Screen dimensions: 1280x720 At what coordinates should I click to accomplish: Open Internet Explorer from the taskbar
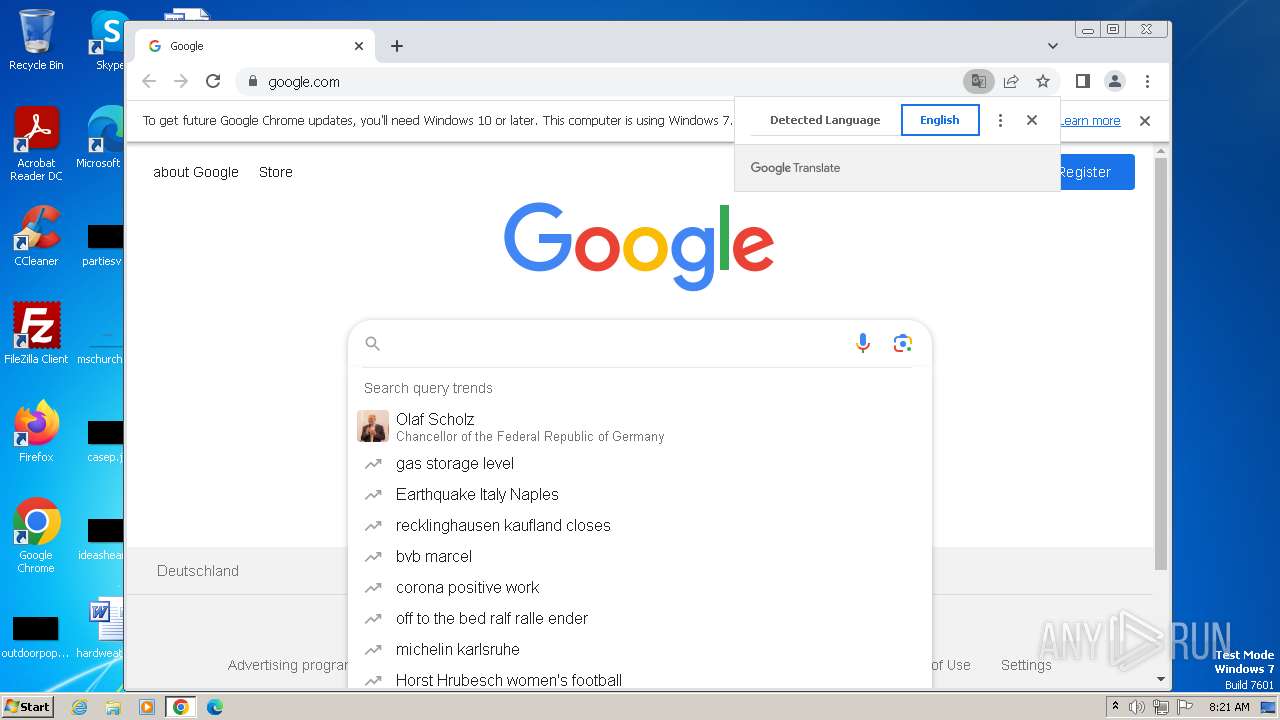tap(80, 707)
